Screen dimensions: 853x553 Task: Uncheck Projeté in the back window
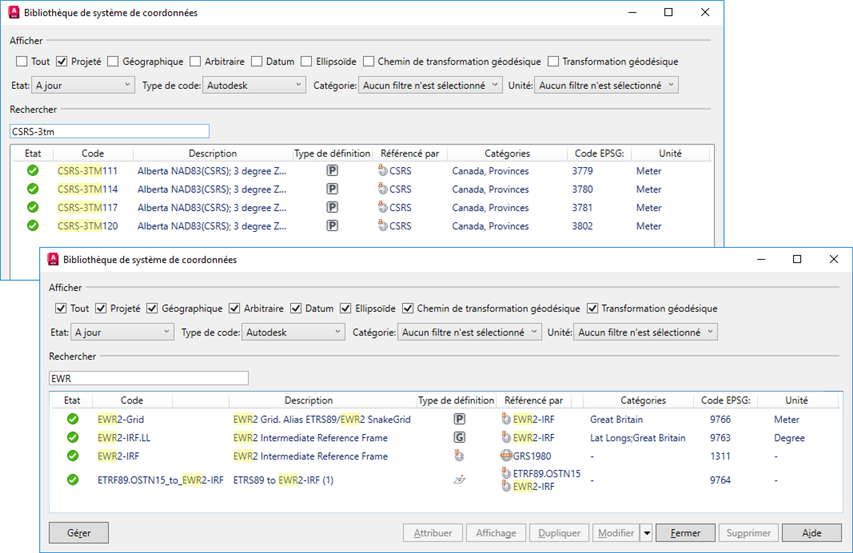click(61, 61)
